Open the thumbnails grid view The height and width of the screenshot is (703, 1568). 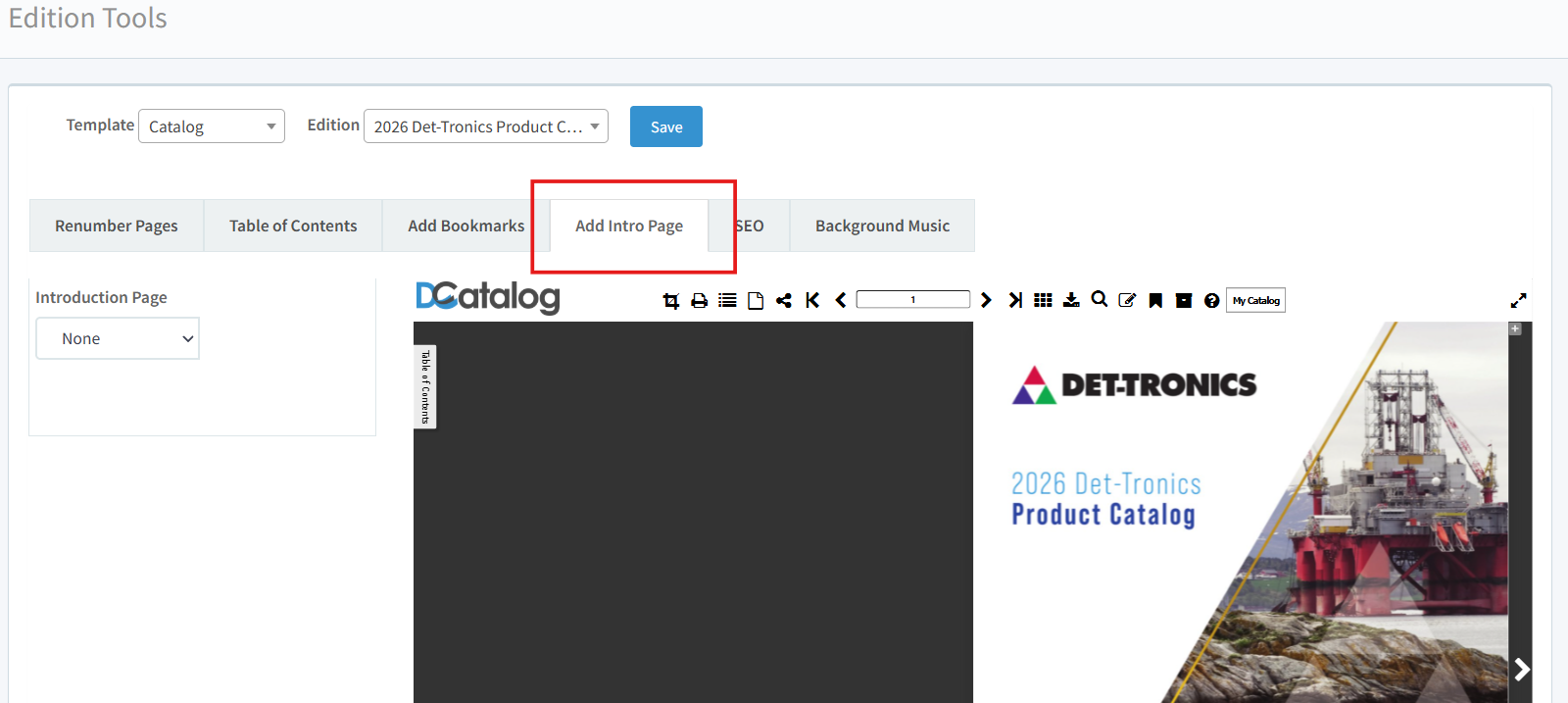(x=1043, y=300)
